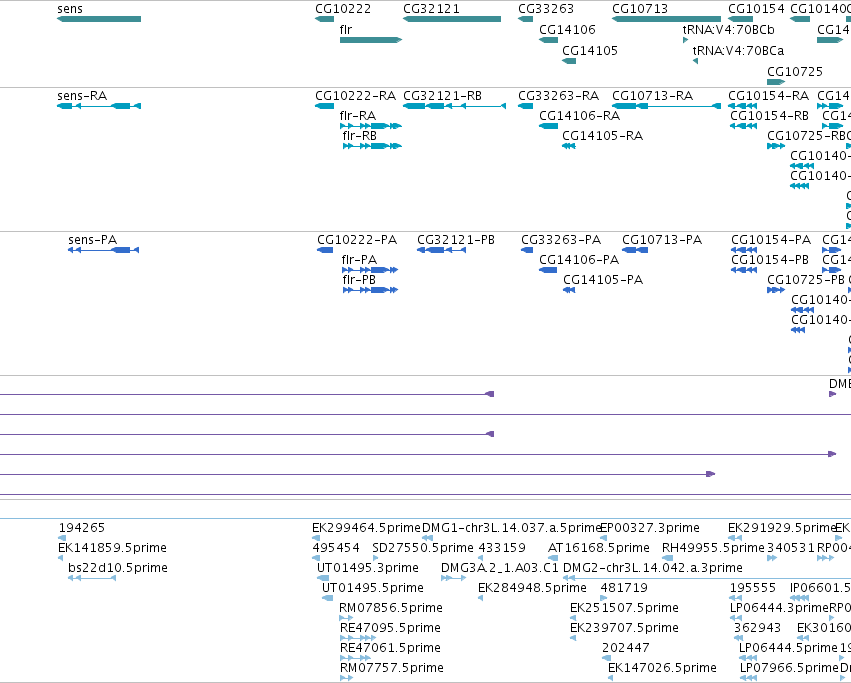Screen dimensions: 851x683
Task: Select the CG33263-RA transcript label
Action: pos(558,96)
